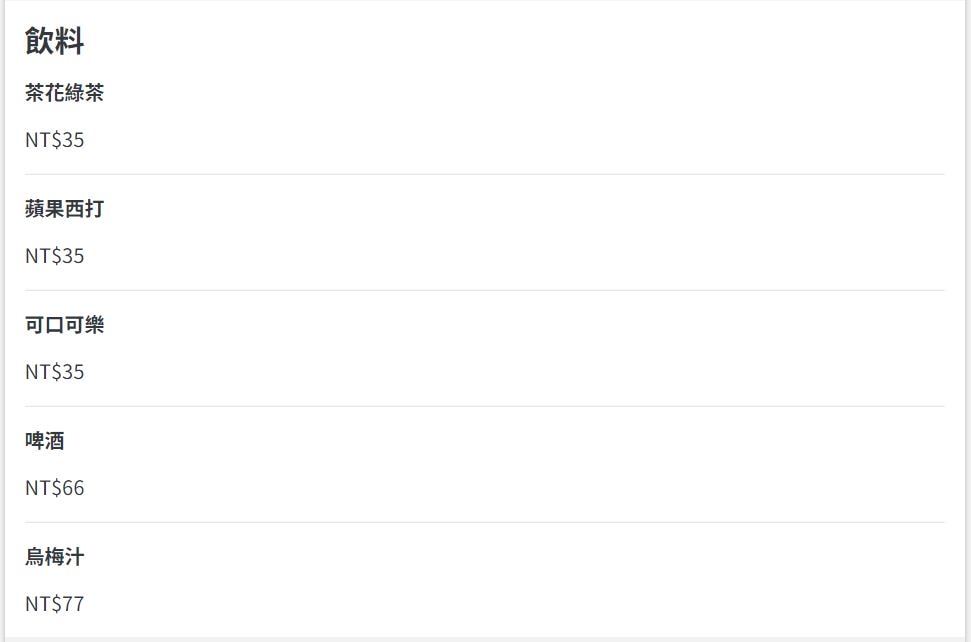Screen dimensions: 971x642
Task: Click the NT$35 price under 茶花綠茶
Action: click(54, 140)
